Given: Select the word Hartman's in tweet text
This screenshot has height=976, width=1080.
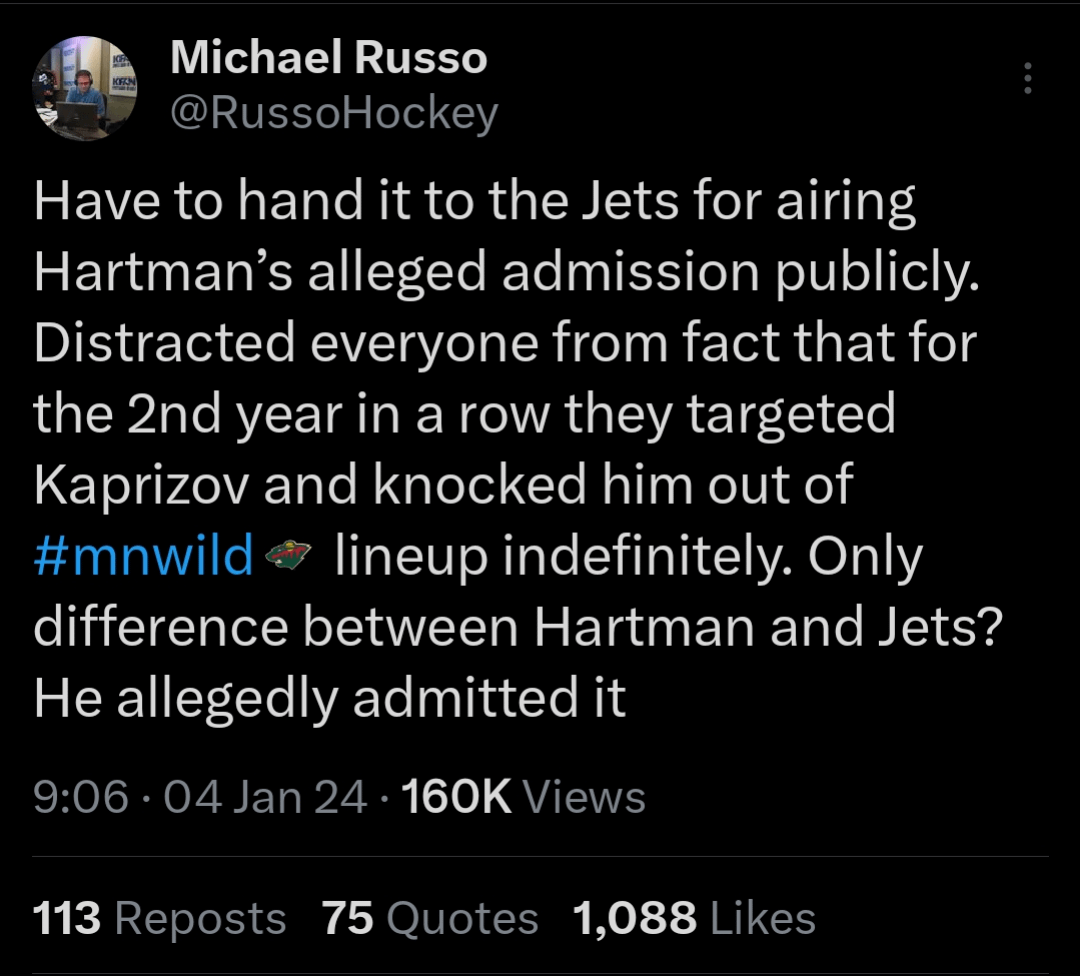Looking at the screenshot, I should 163,272.
